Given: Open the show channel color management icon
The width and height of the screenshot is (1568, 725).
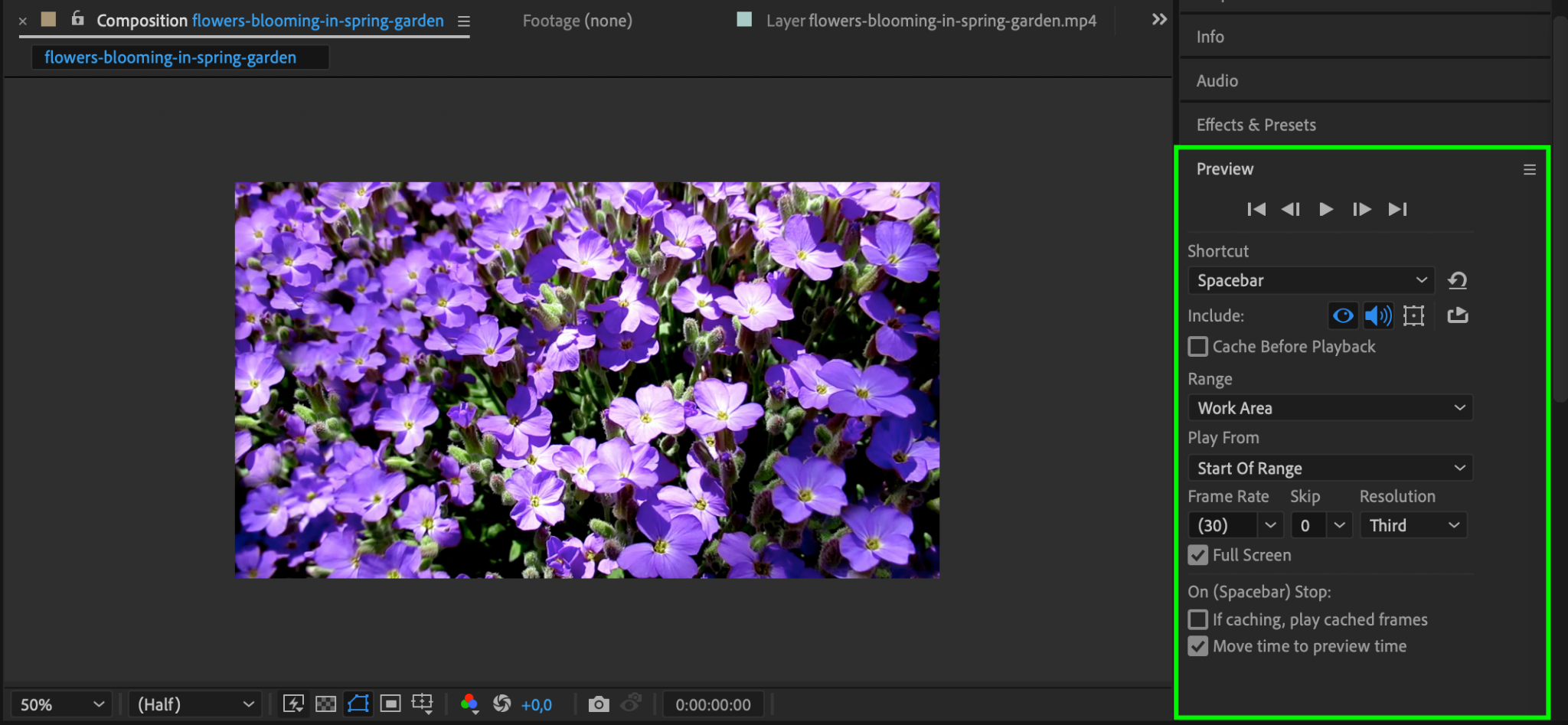Looking at the screenshot, I should tap(469, 704).
